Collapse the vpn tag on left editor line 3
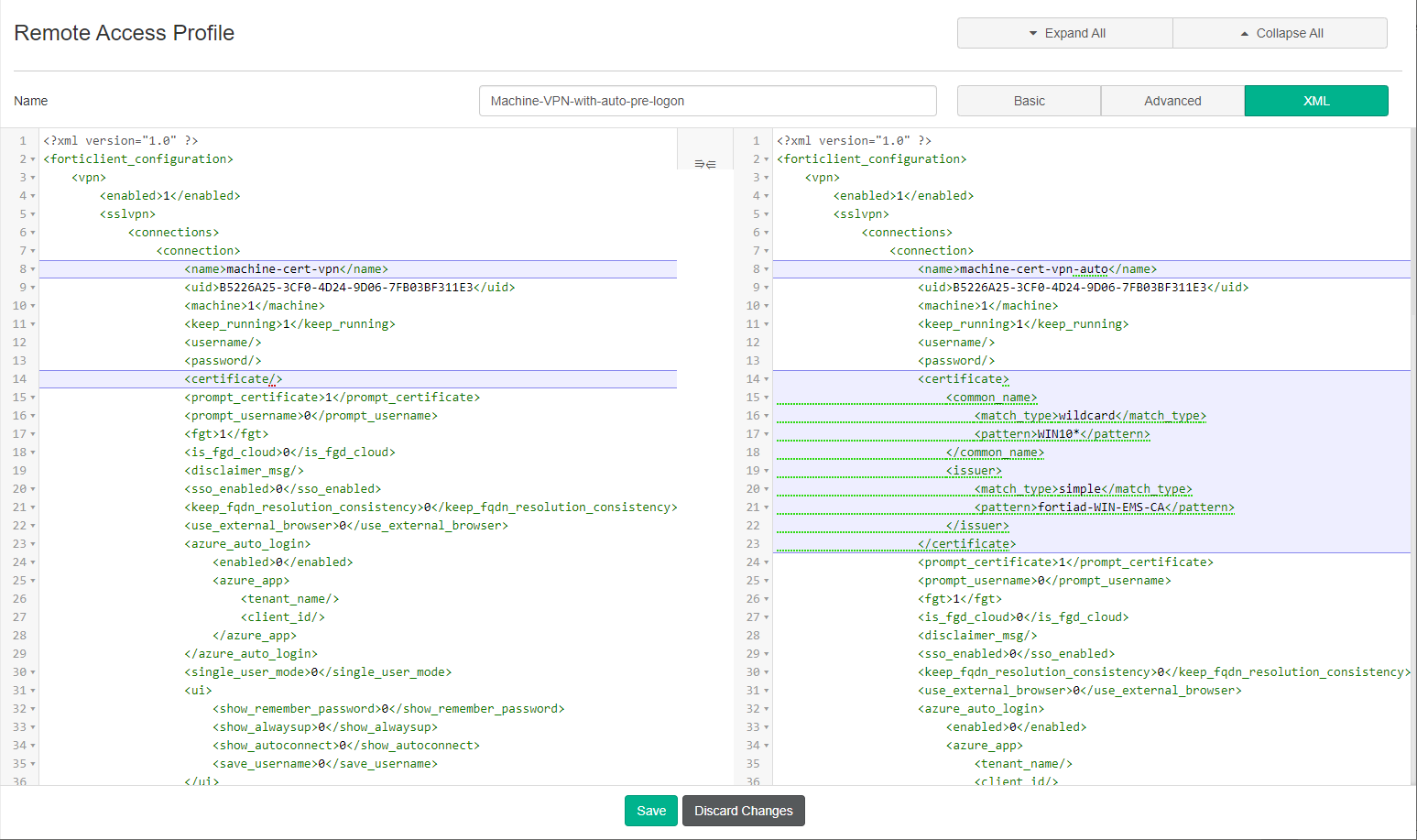This screenshot has height=840, width=1417. [33, 178]
